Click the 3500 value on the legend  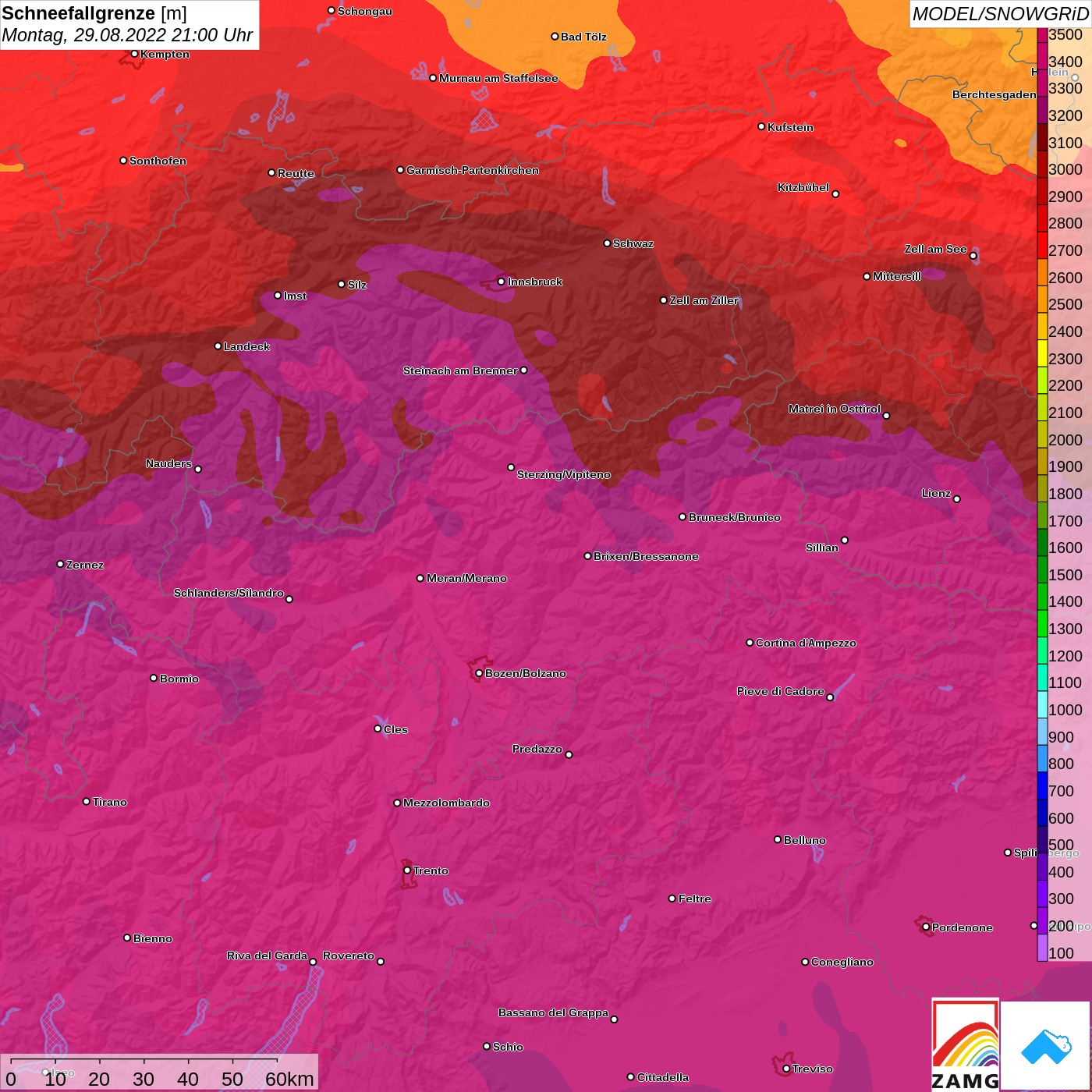point(1065,34)
